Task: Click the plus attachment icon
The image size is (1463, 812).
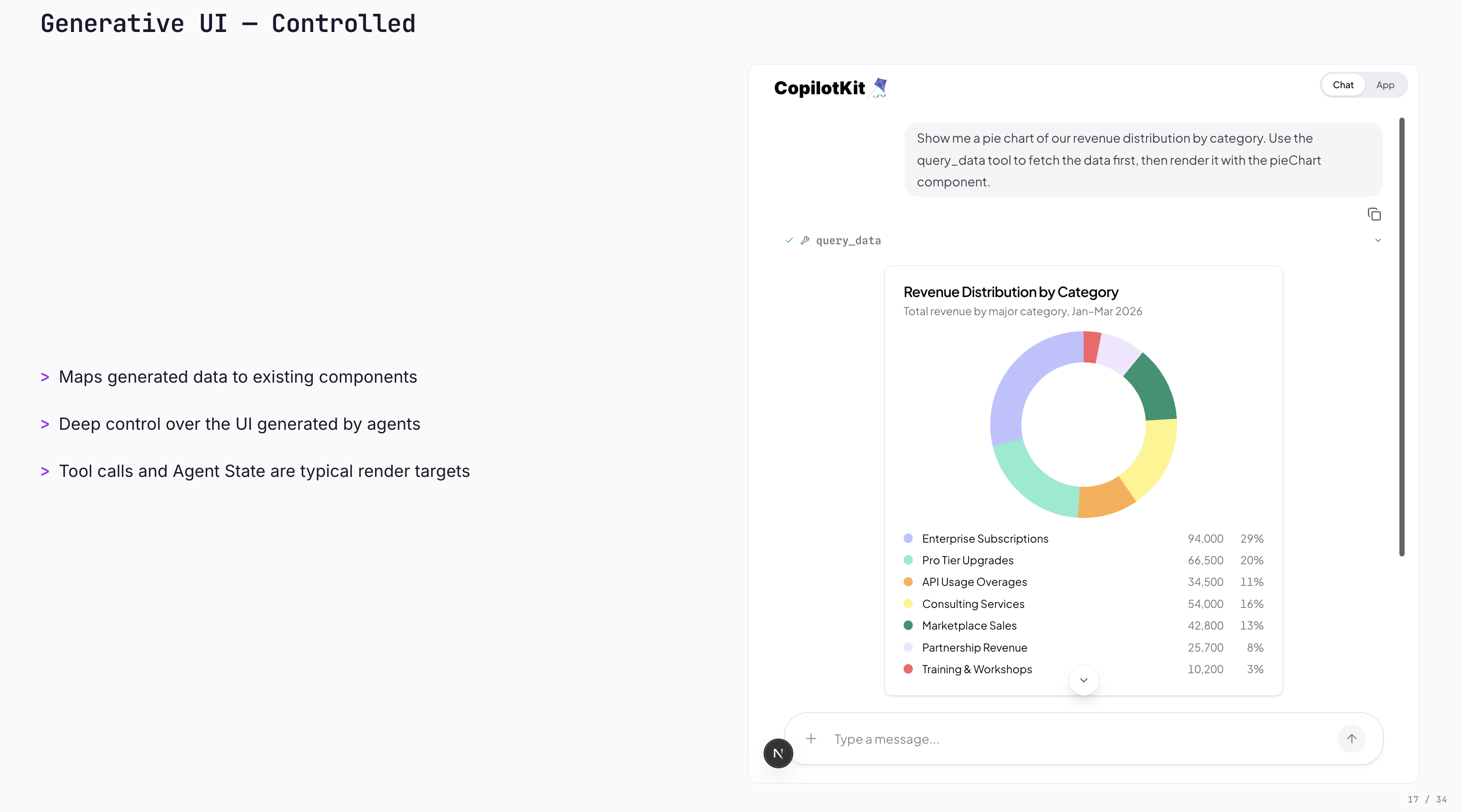Action: pyautogui.click(x=811, y=738)
